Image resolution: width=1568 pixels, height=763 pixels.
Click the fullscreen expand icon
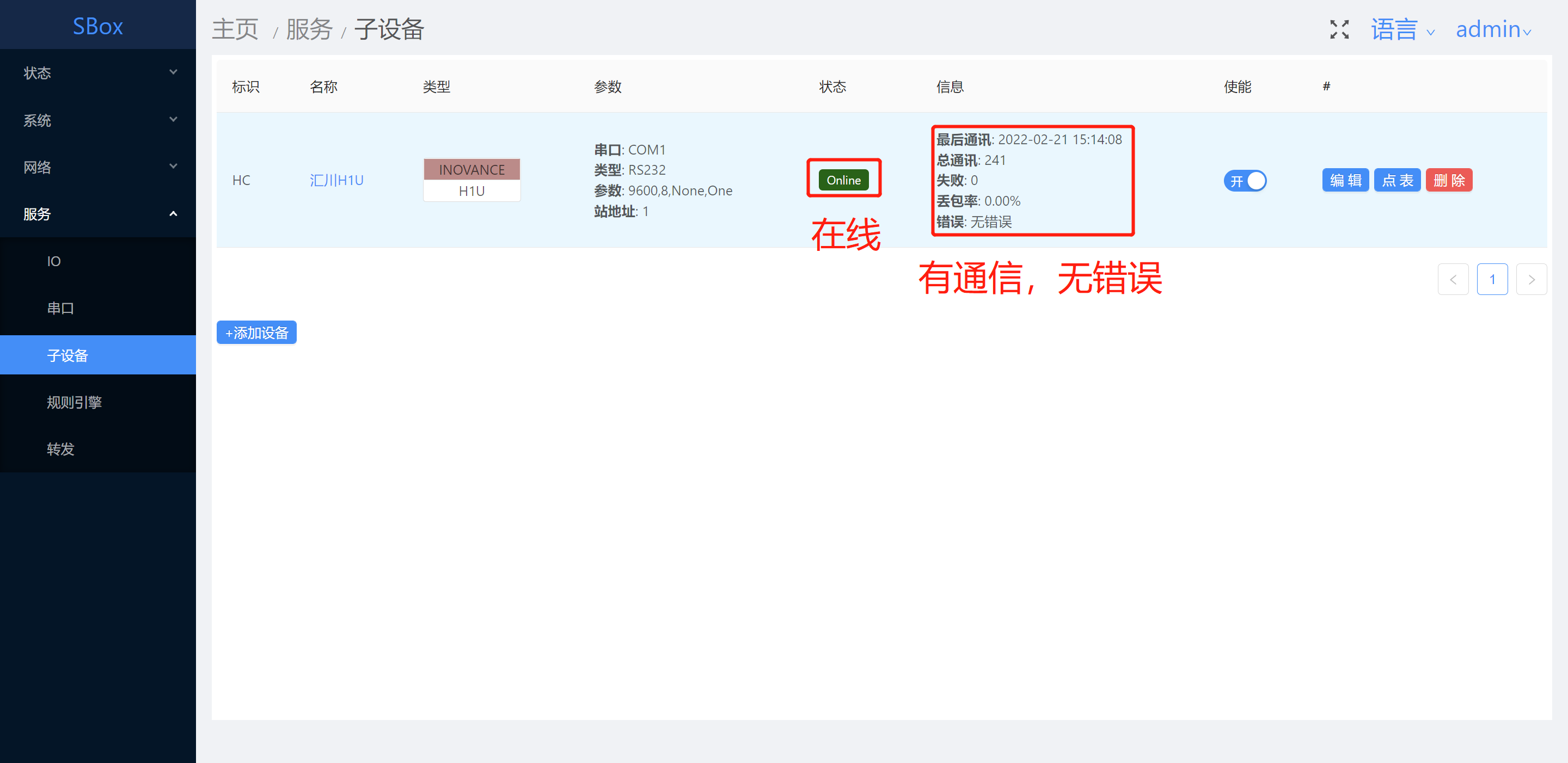coord(1339,29)
